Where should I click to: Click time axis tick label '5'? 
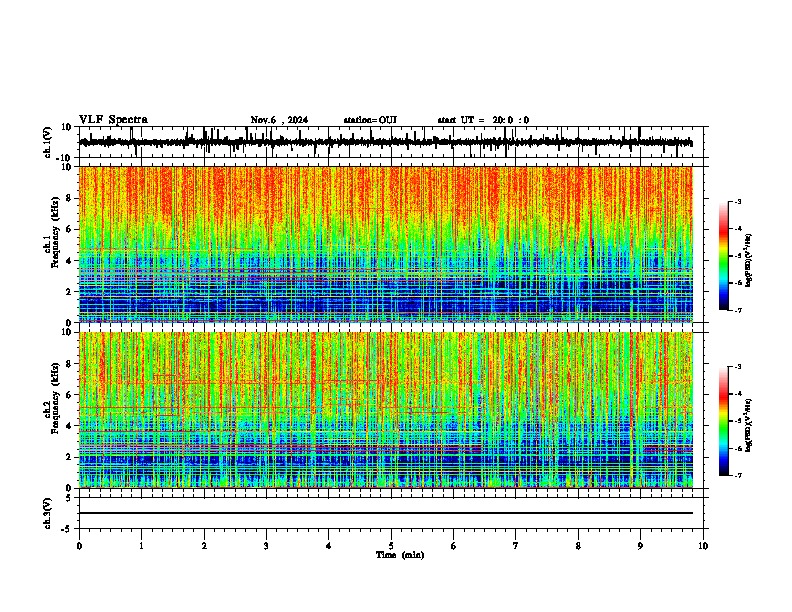pos(391,546)
